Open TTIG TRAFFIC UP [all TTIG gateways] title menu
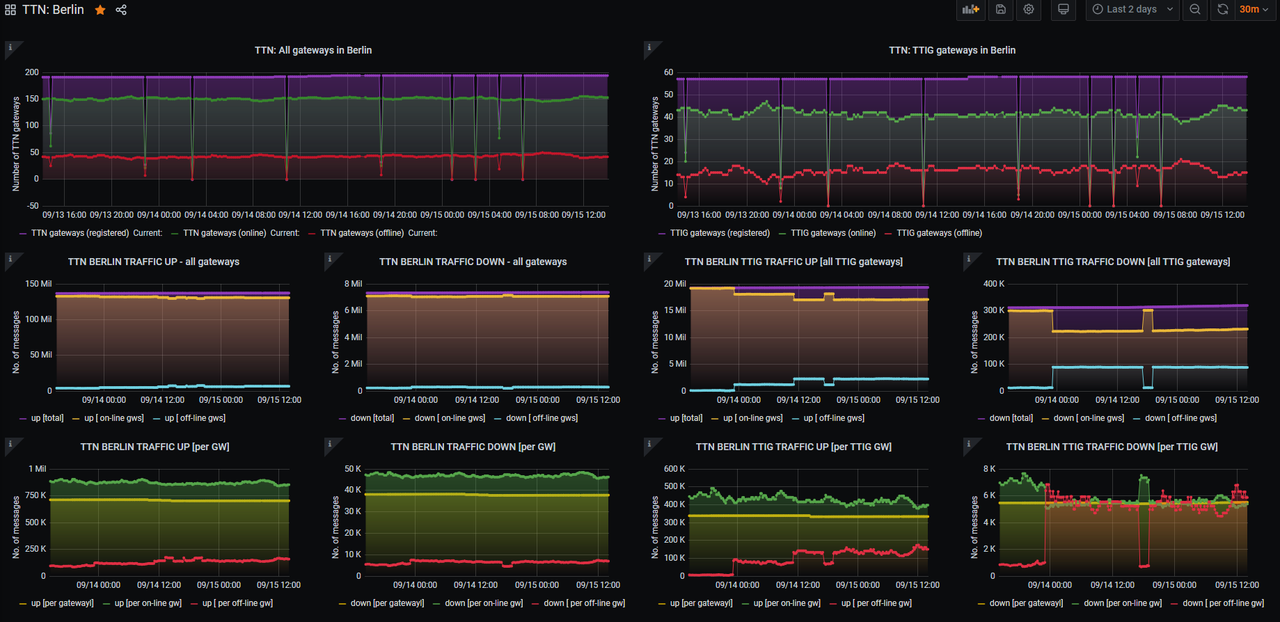Screen dimensions: 1280x622 [793, 262]
